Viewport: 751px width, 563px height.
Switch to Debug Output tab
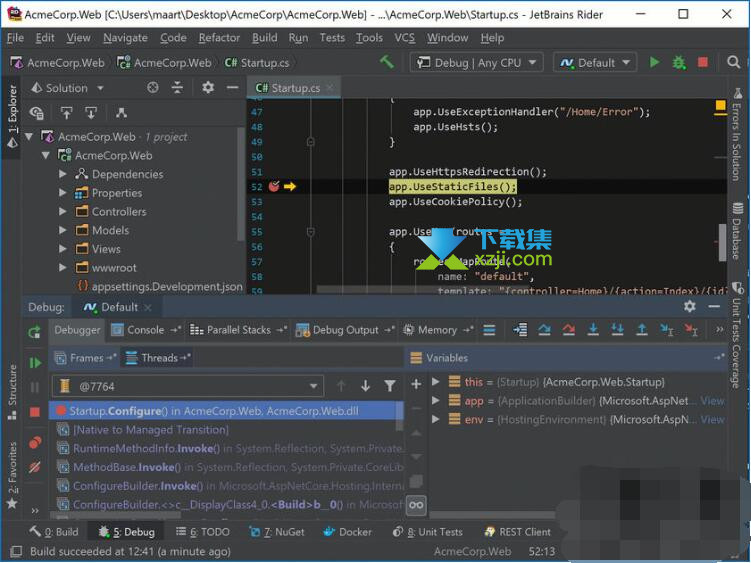pos(345,330)
